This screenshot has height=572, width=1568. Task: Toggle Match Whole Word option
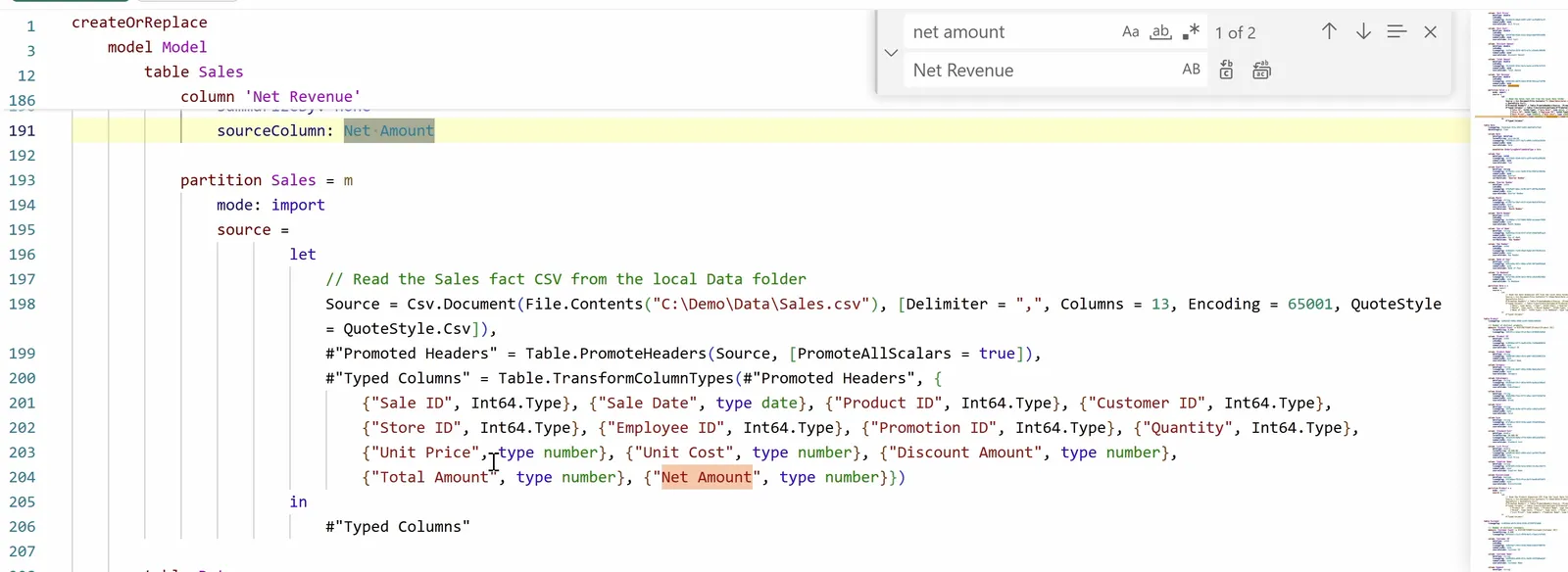point(1160,32)
